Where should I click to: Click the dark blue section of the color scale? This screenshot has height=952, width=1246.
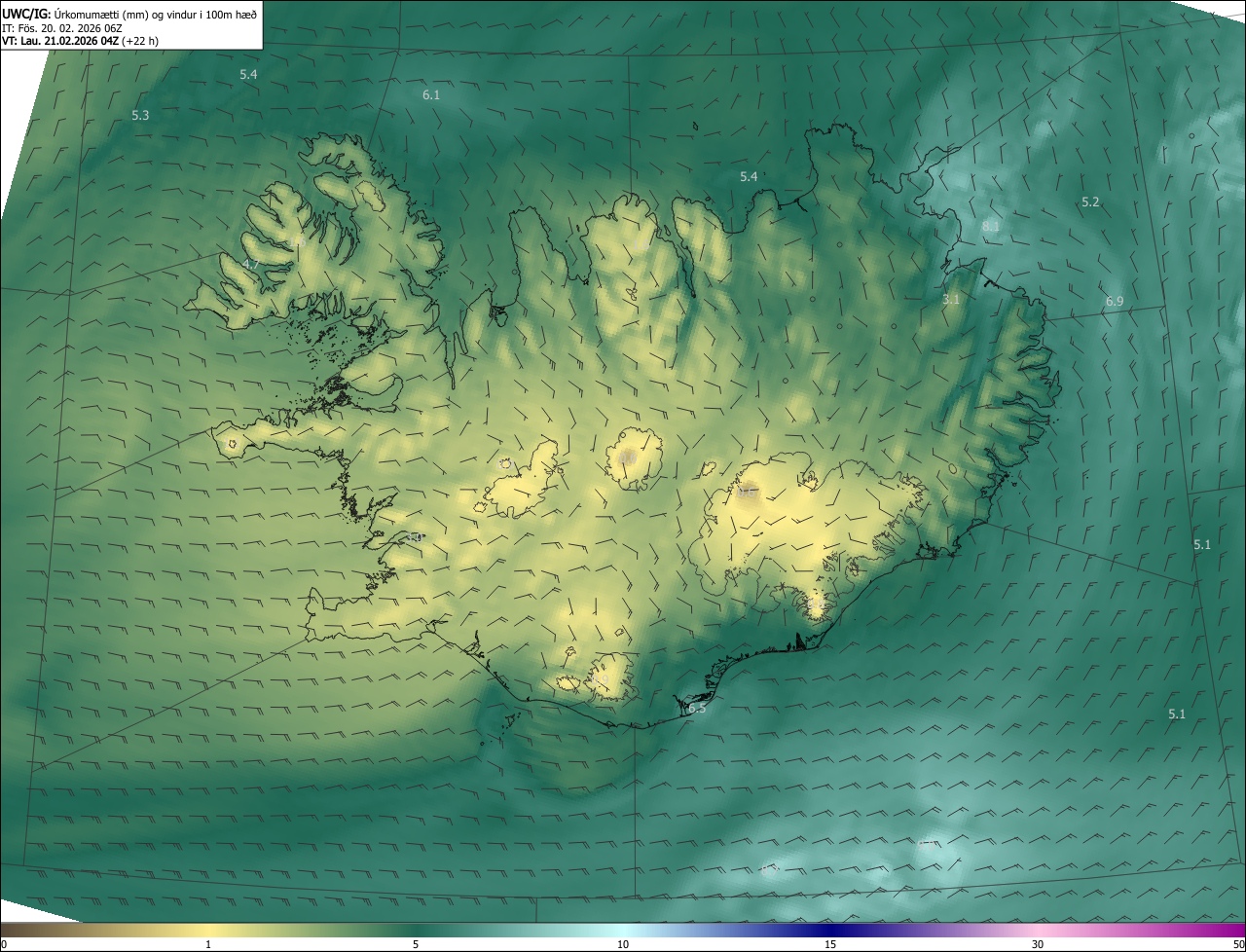point(830,930)
